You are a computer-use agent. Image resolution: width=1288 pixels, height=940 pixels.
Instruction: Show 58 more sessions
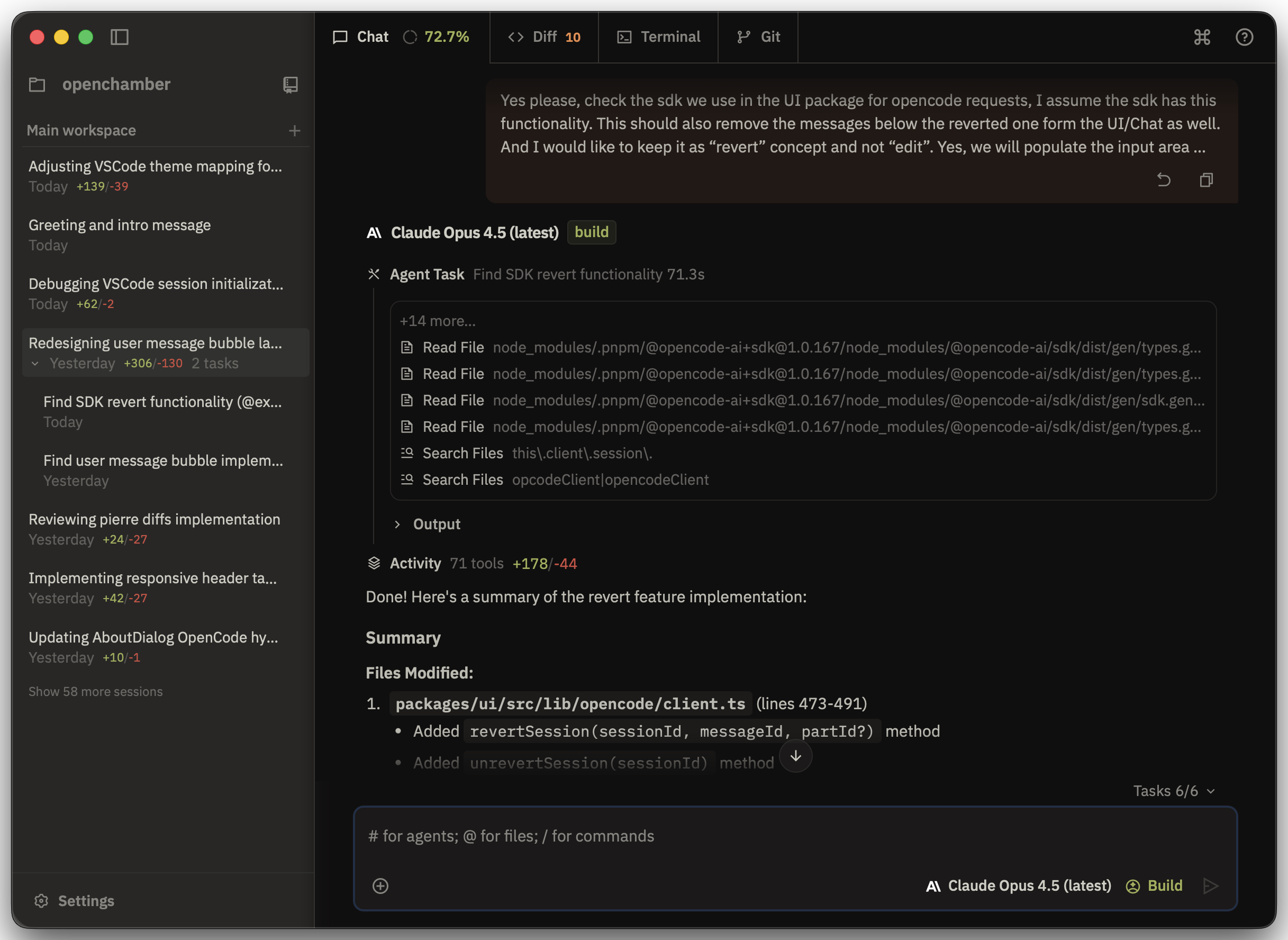pos(96,691)
